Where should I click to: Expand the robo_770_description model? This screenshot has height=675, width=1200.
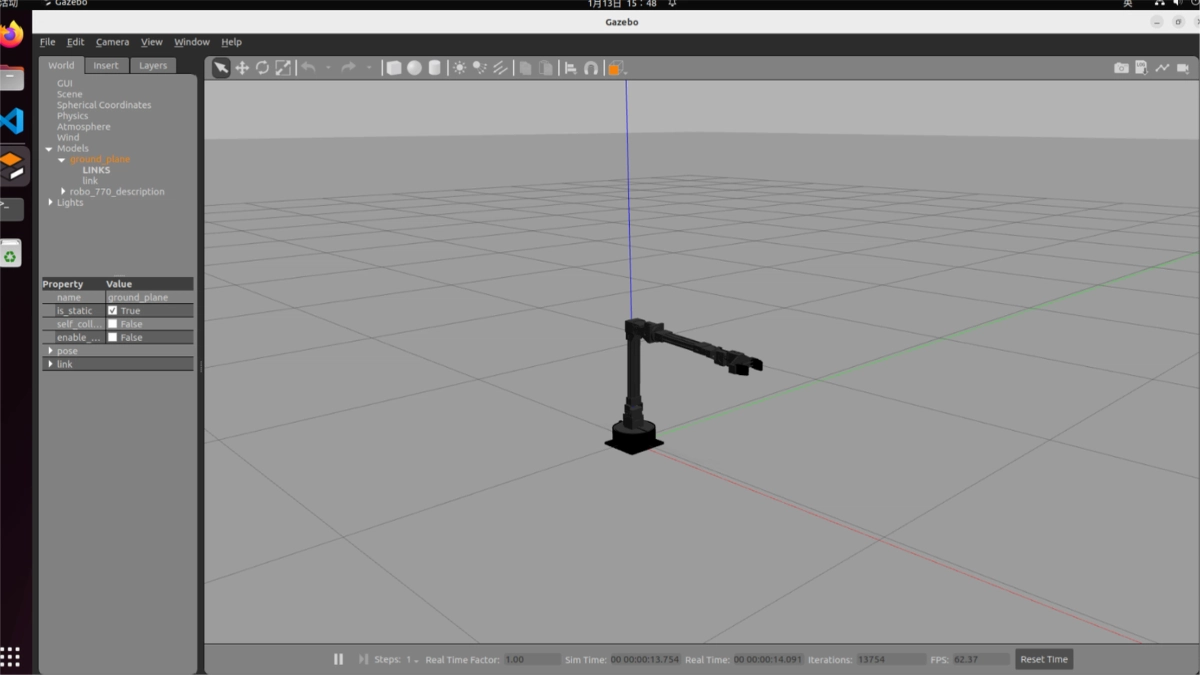pyautogui.click(x=64, y=192)
